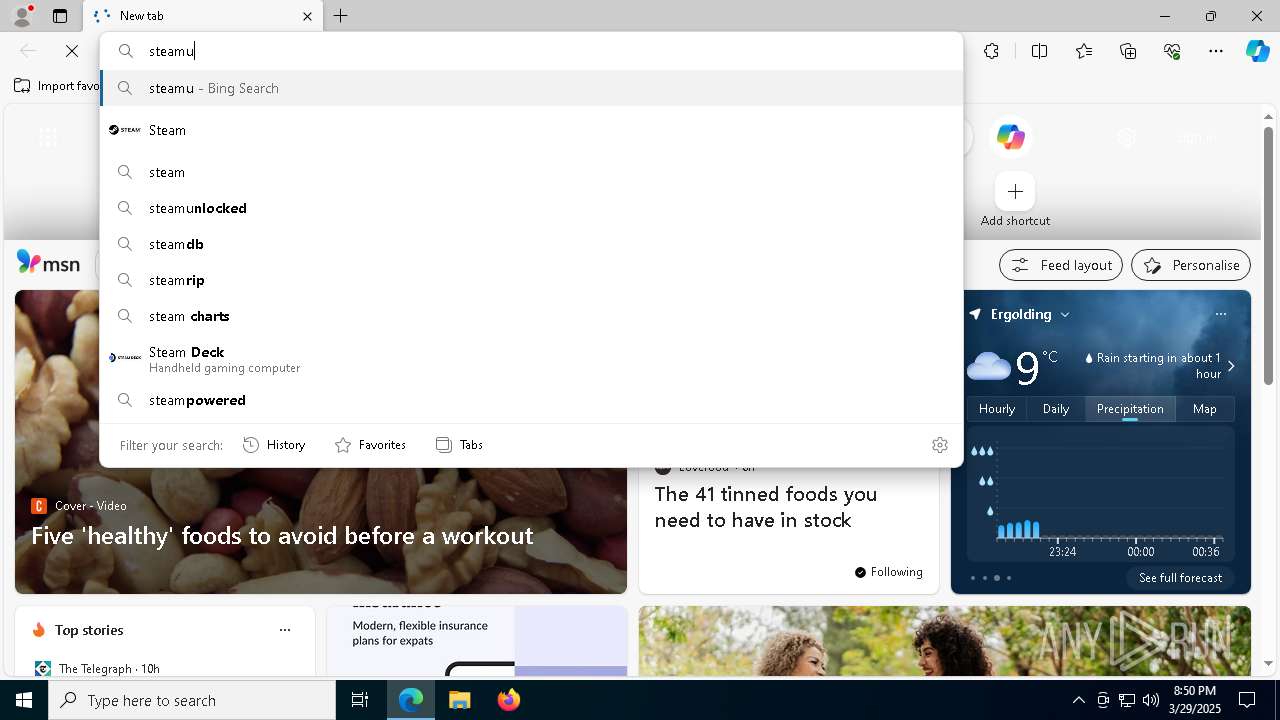Open Collections icon

point(1128,51)
